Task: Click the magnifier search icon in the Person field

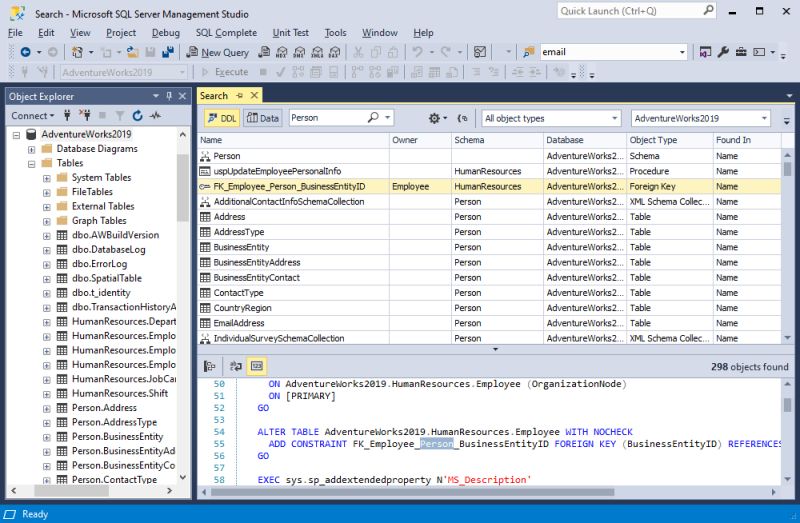Action: click(373, 118)
